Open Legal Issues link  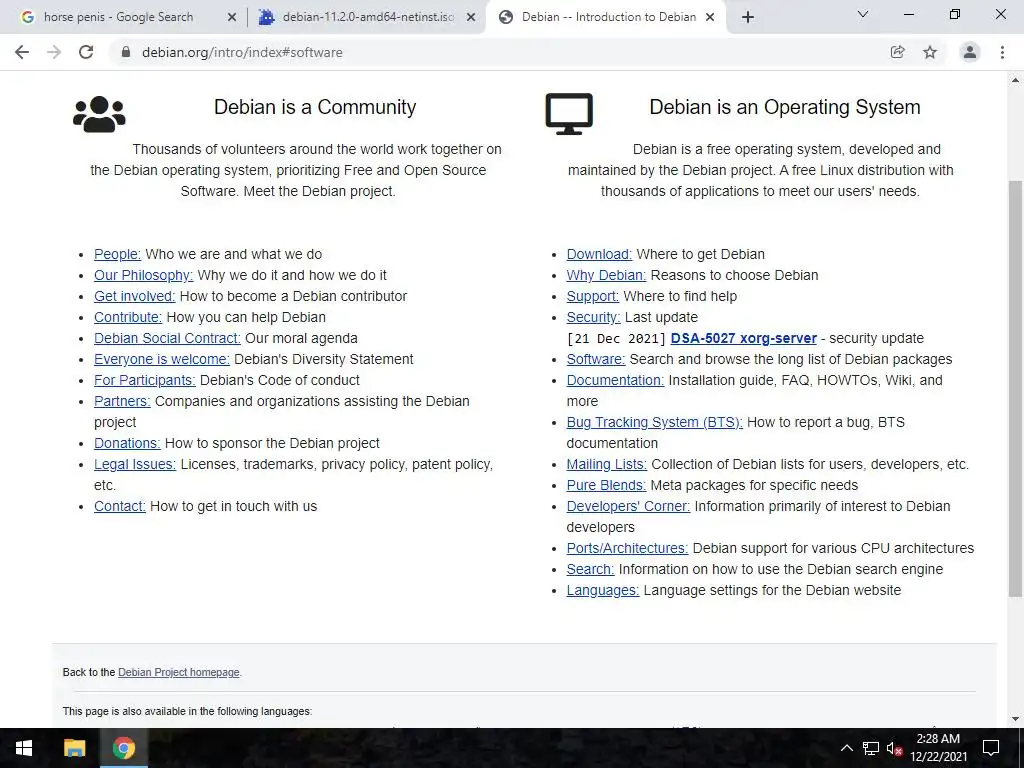click(135, 464)
